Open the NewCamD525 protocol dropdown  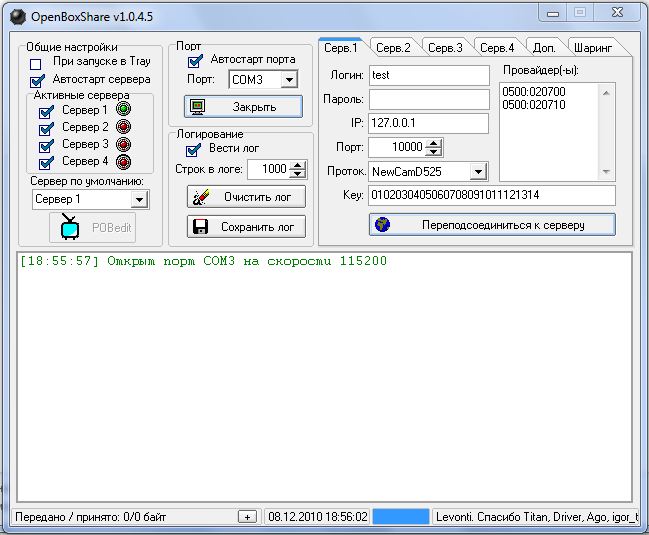coord(478,171)
